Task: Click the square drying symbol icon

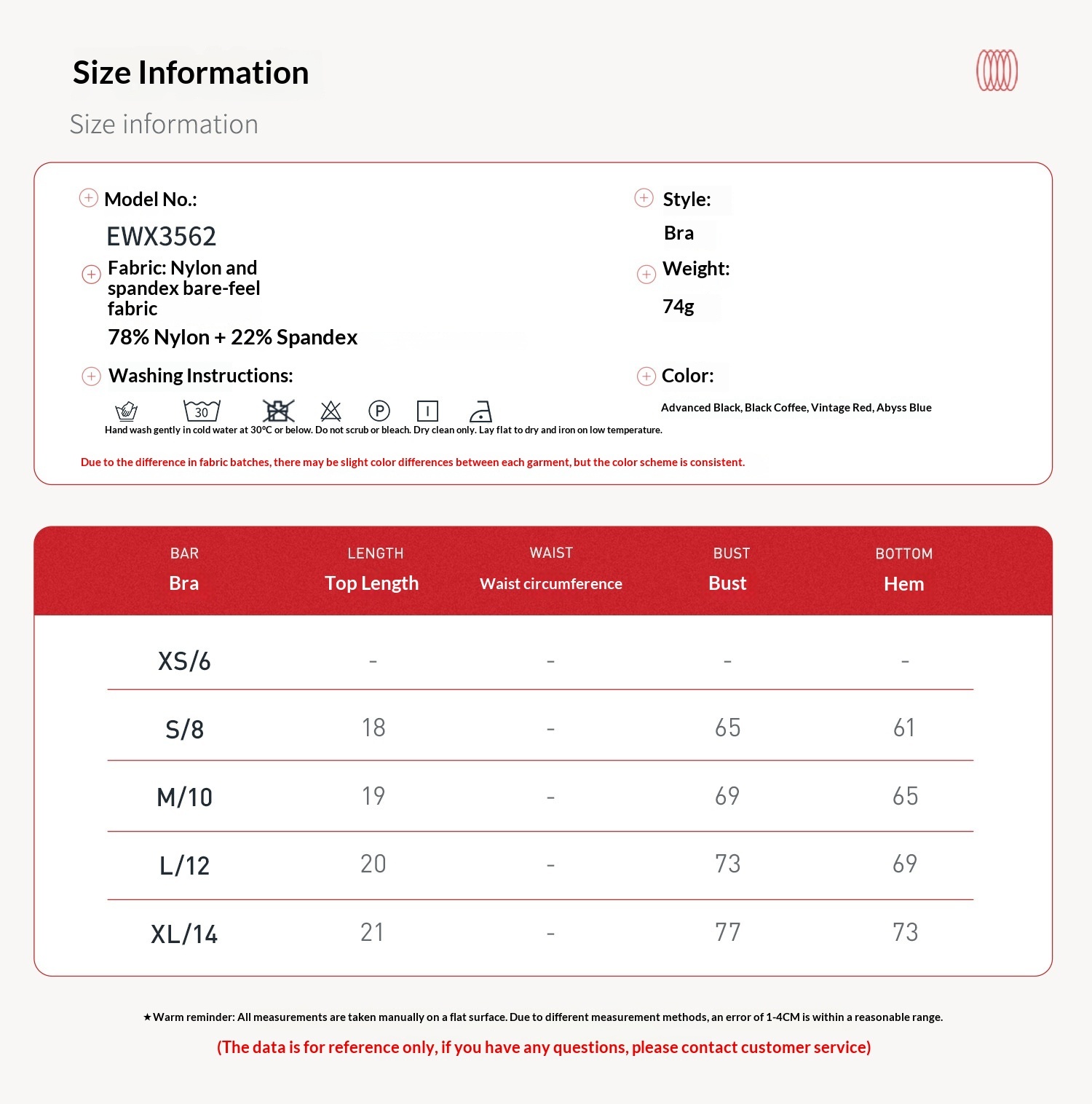Action: (x=427, y=411)
